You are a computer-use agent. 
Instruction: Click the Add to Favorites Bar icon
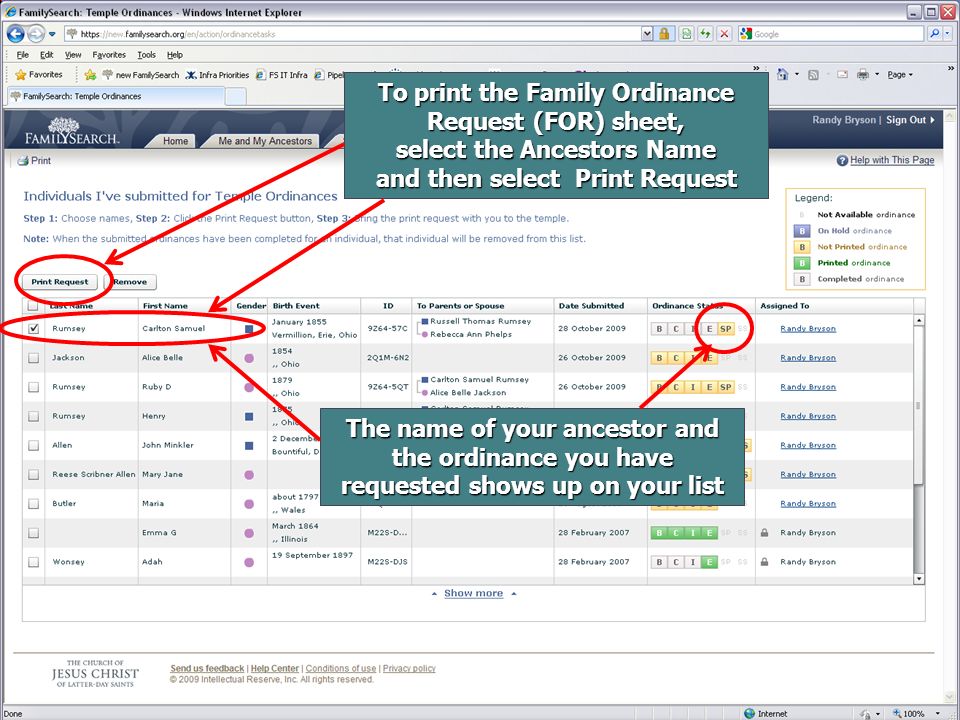(x=90, y=75)
